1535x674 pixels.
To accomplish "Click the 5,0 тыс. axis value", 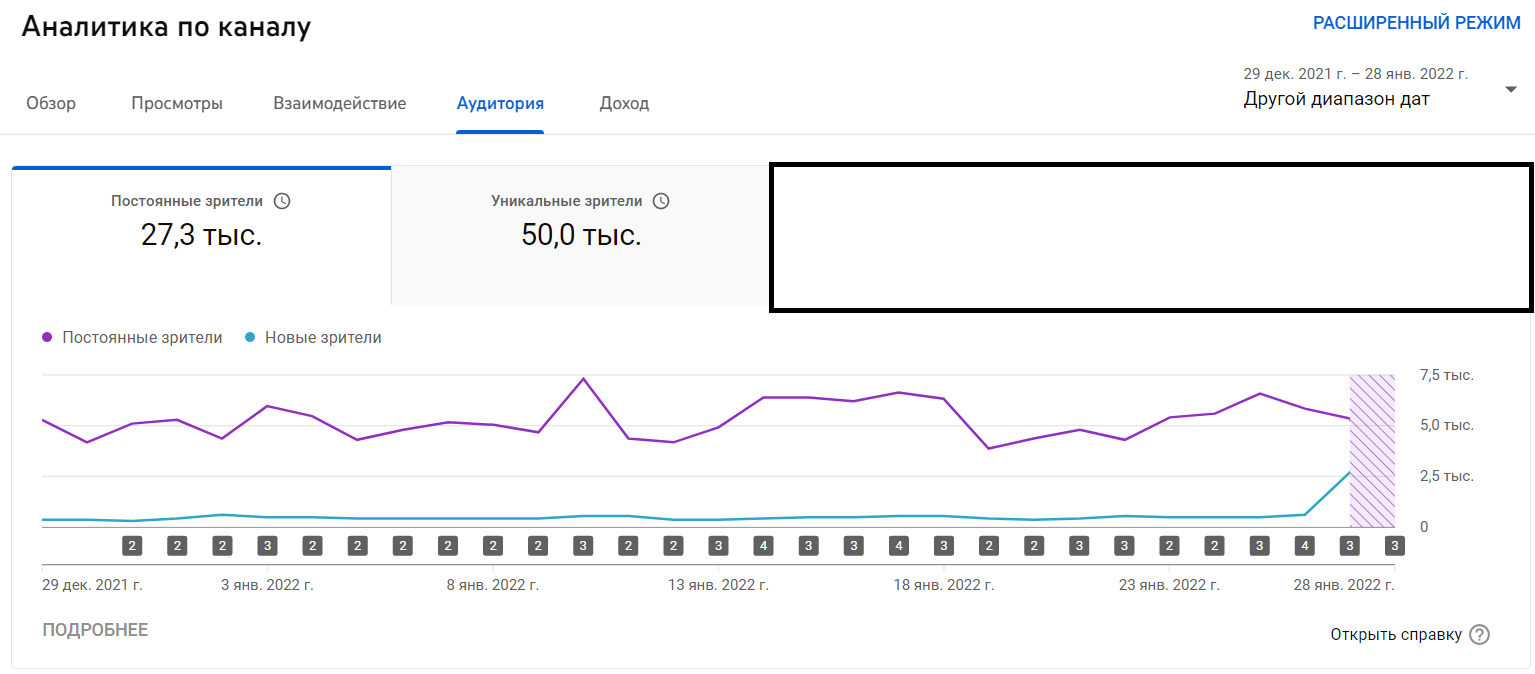I will [1447, 426].
